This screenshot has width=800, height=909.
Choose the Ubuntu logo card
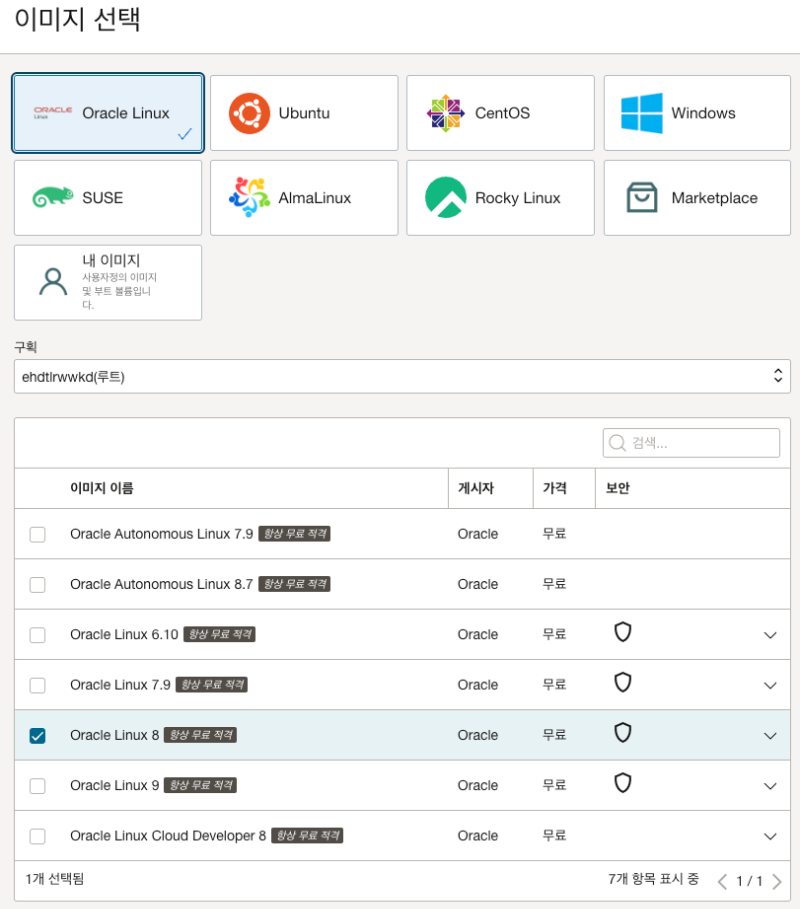pos(304,113)
